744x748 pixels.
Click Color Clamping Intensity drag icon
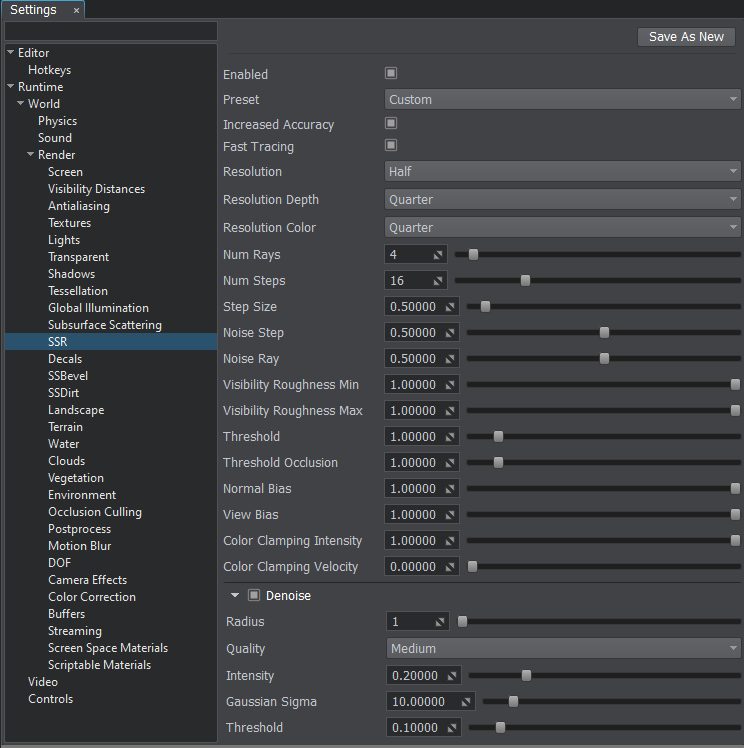click(450, 541)
